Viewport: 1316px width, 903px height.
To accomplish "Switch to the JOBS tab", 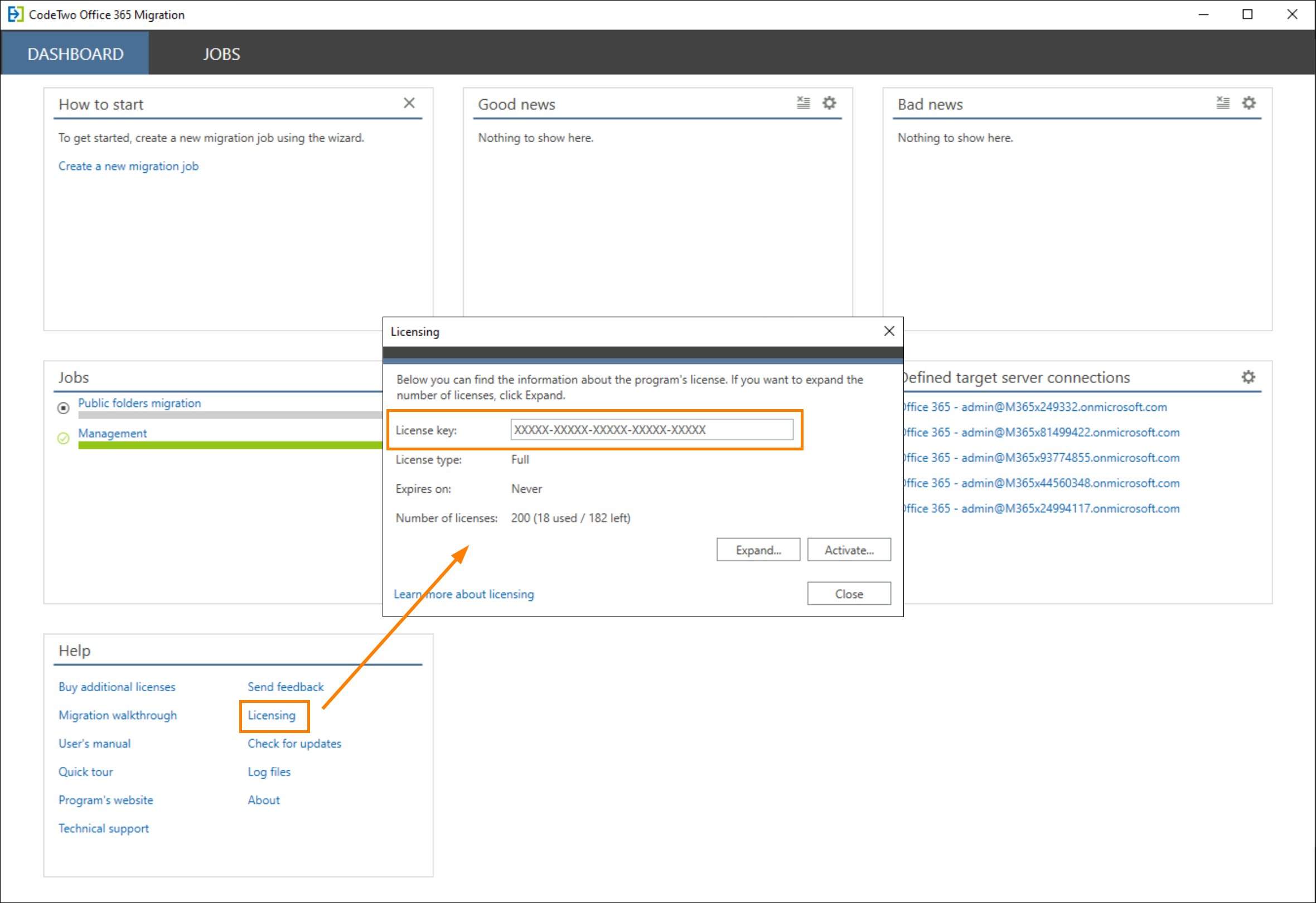I will (221, 54).
